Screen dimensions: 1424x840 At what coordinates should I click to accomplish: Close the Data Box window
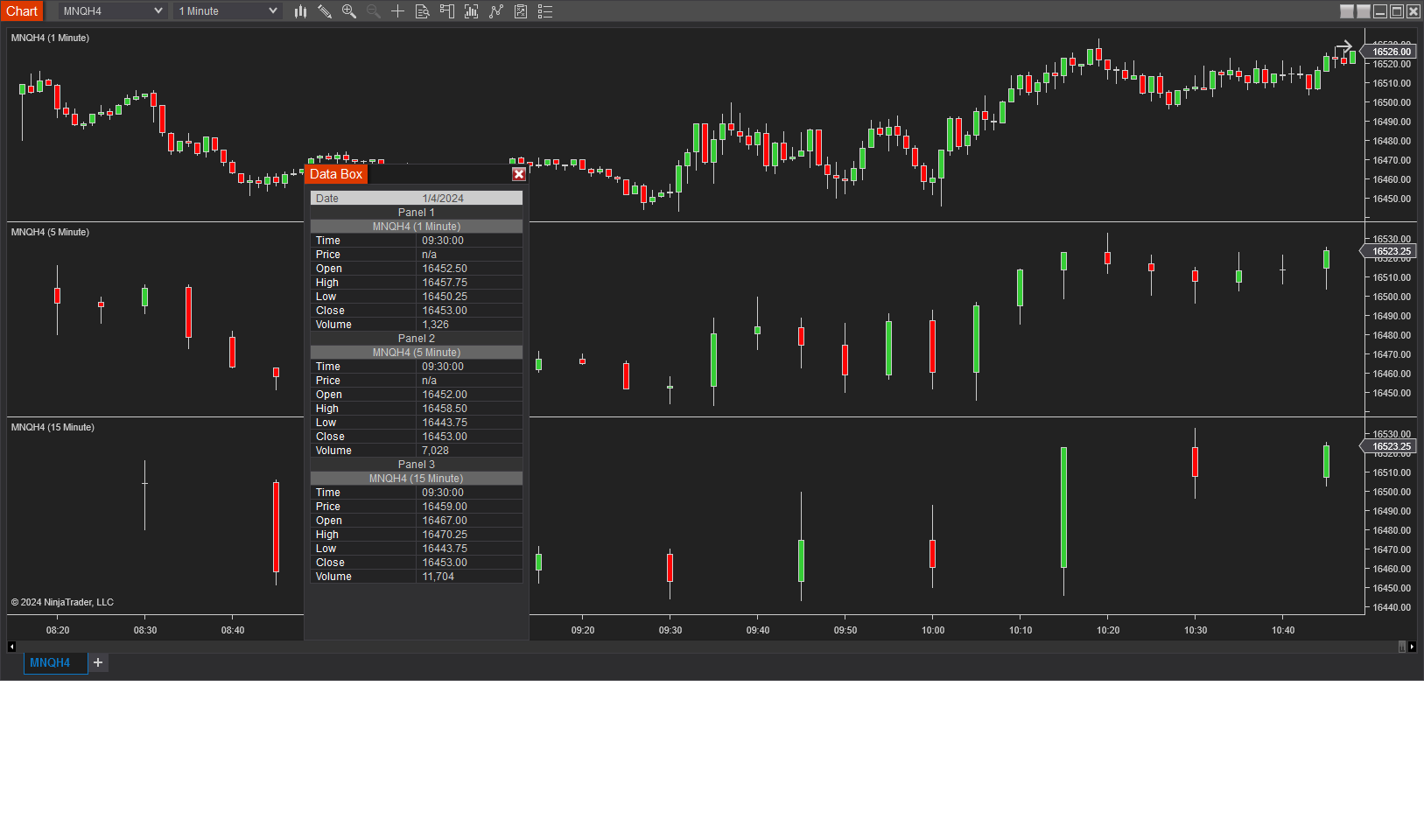(x=519, y=174)
